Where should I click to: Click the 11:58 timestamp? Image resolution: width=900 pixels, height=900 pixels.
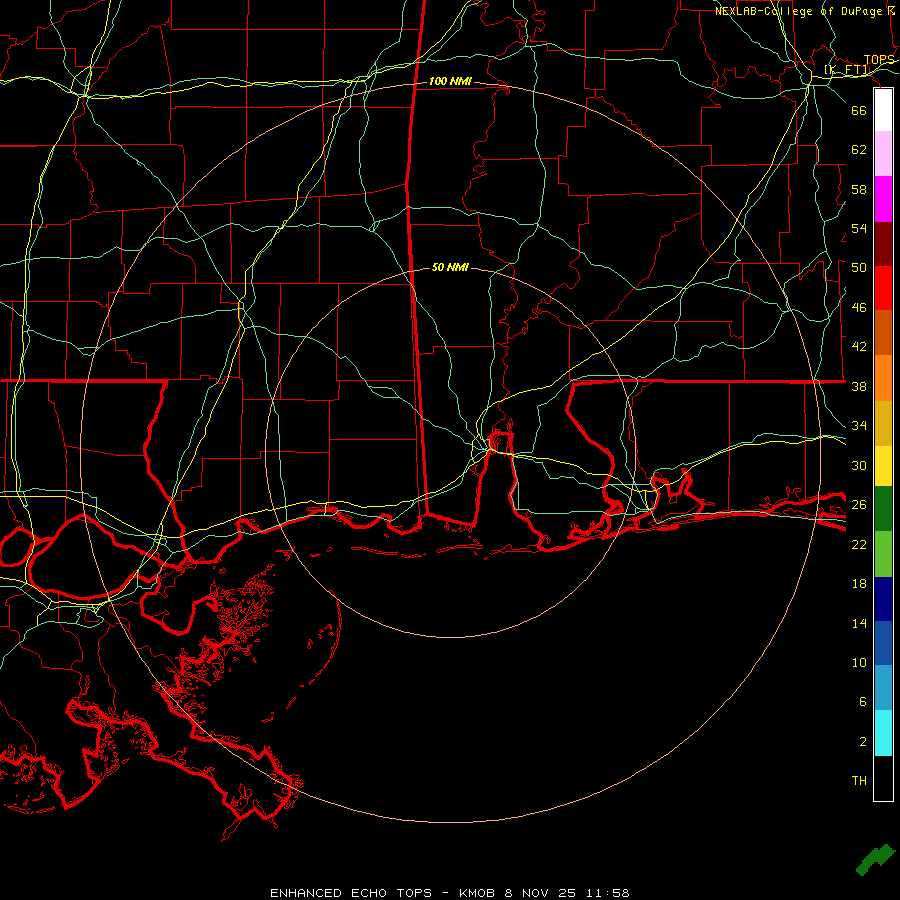click(608, 893)
